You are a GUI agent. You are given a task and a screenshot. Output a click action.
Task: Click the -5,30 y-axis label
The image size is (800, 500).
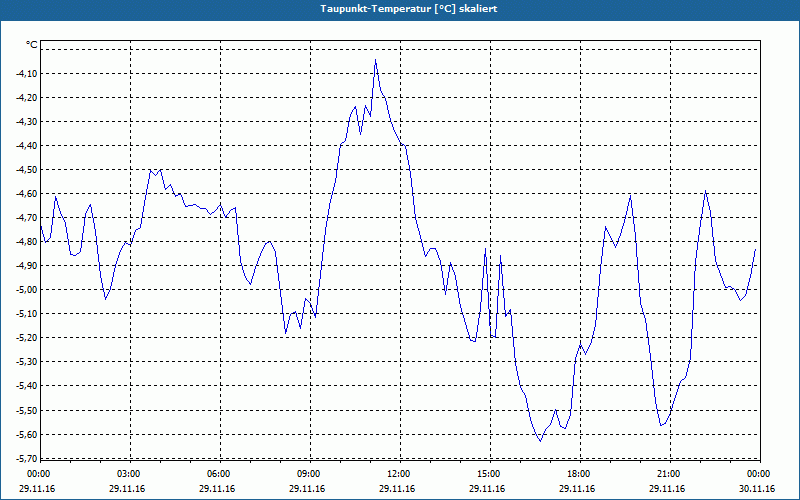pos(27,362)
